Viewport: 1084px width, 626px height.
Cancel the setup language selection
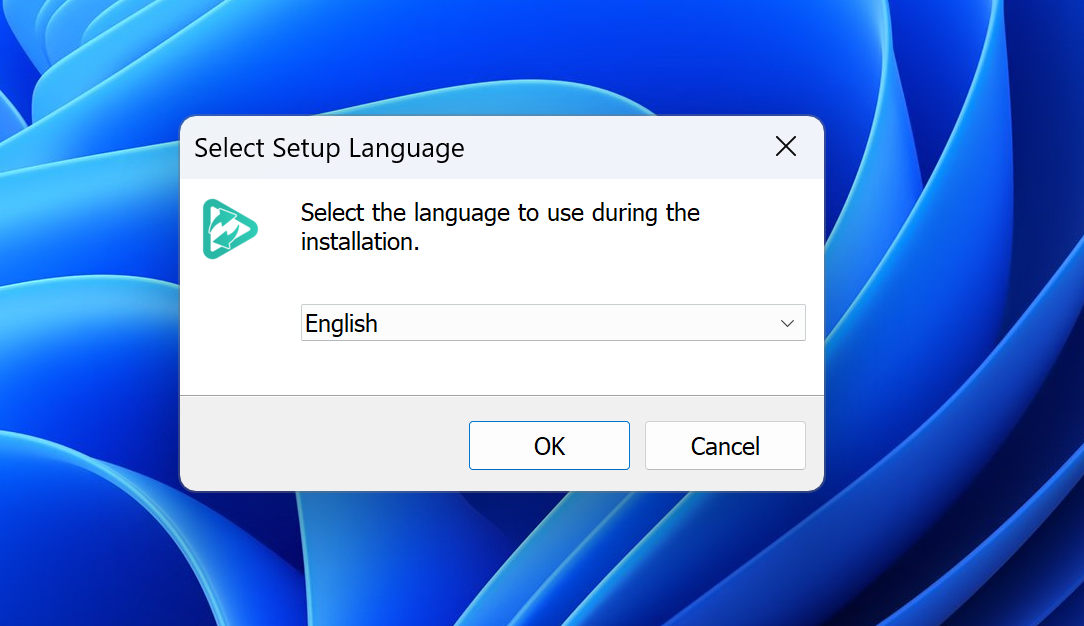click(x=725, y=446)
